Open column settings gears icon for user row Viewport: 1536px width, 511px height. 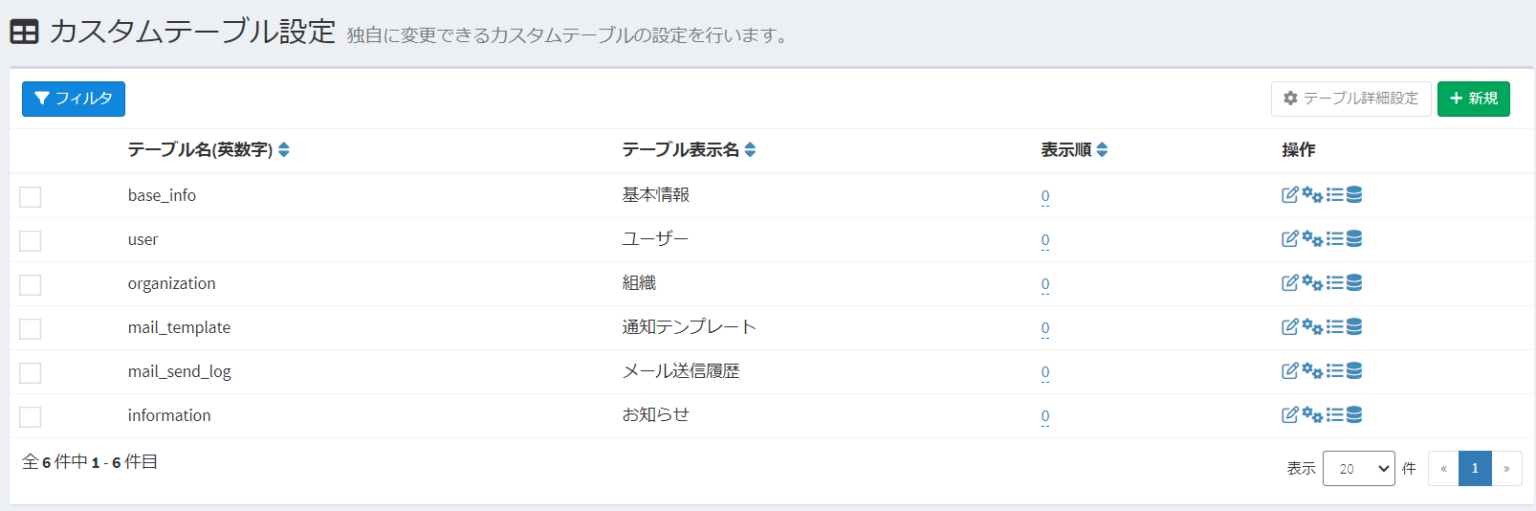click(x=1312, y=239)
